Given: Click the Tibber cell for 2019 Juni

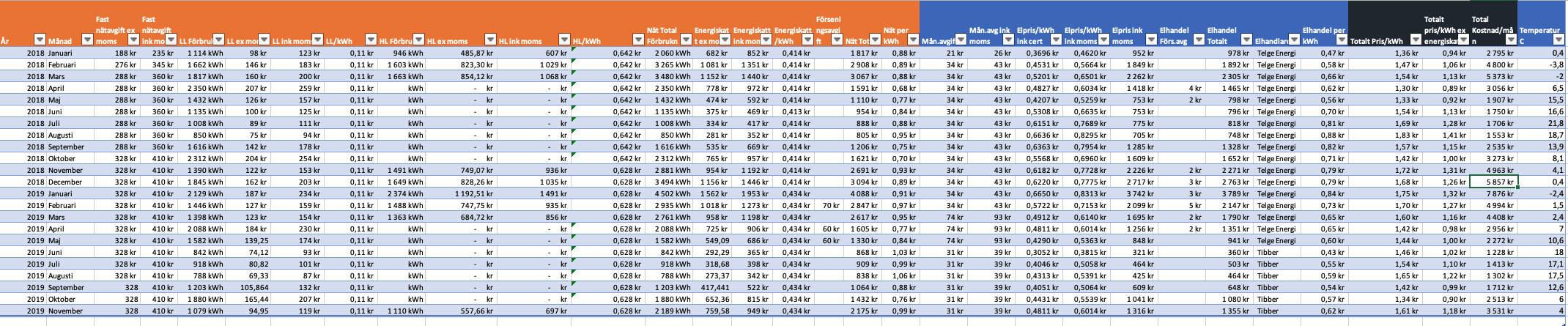Looking at the screenshot, I should pyautogui.click(x=1276, y=252).
